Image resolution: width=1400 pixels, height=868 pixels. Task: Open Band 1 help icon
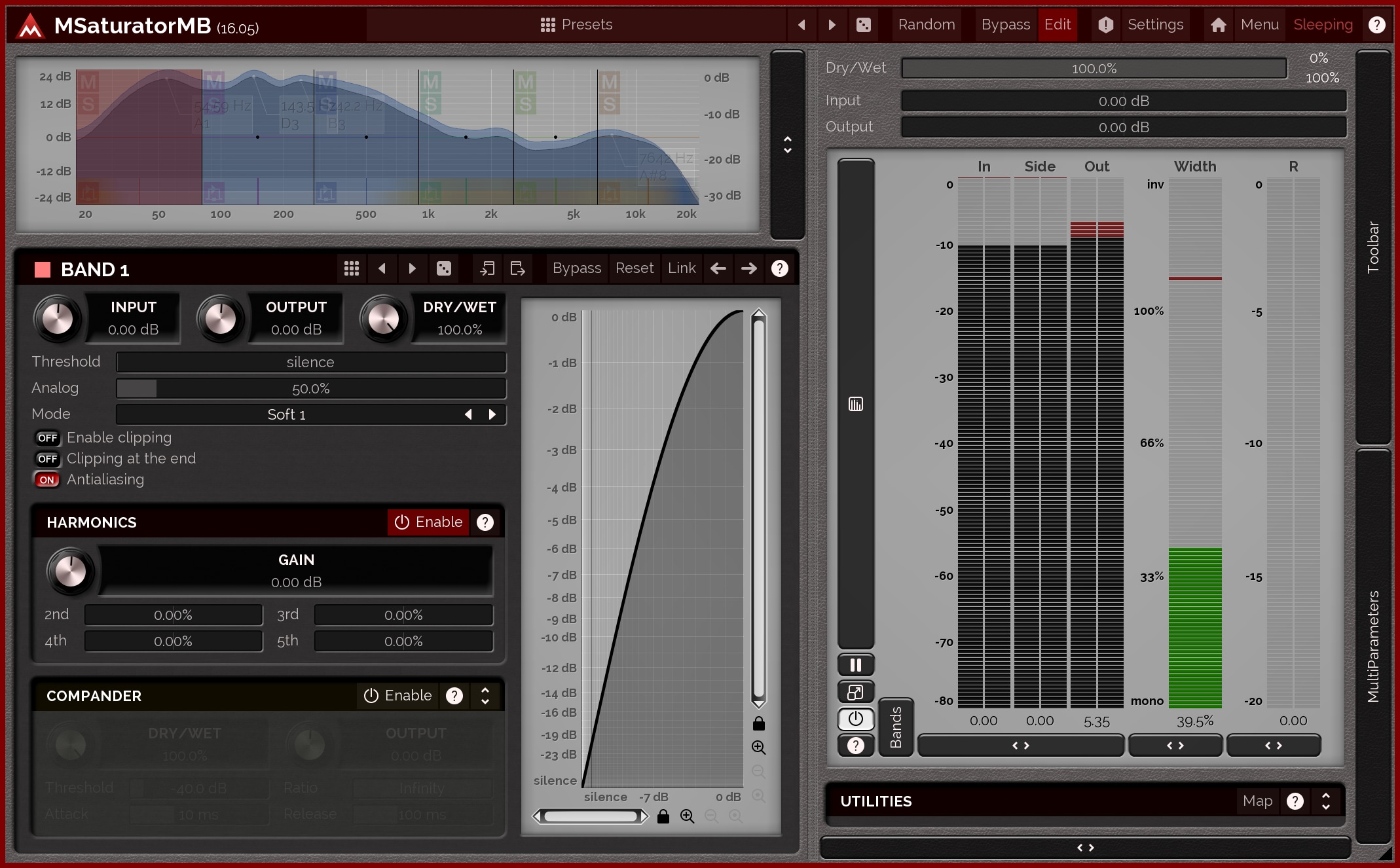click(779, 268)
